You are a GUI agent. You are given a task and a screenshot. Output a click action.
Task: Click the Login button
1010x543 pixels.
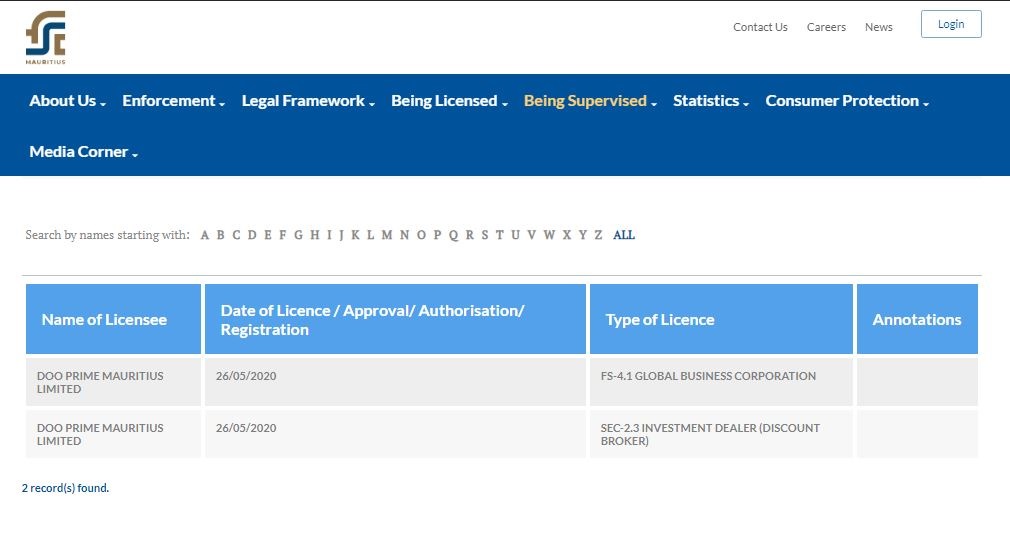click(951, 24)
